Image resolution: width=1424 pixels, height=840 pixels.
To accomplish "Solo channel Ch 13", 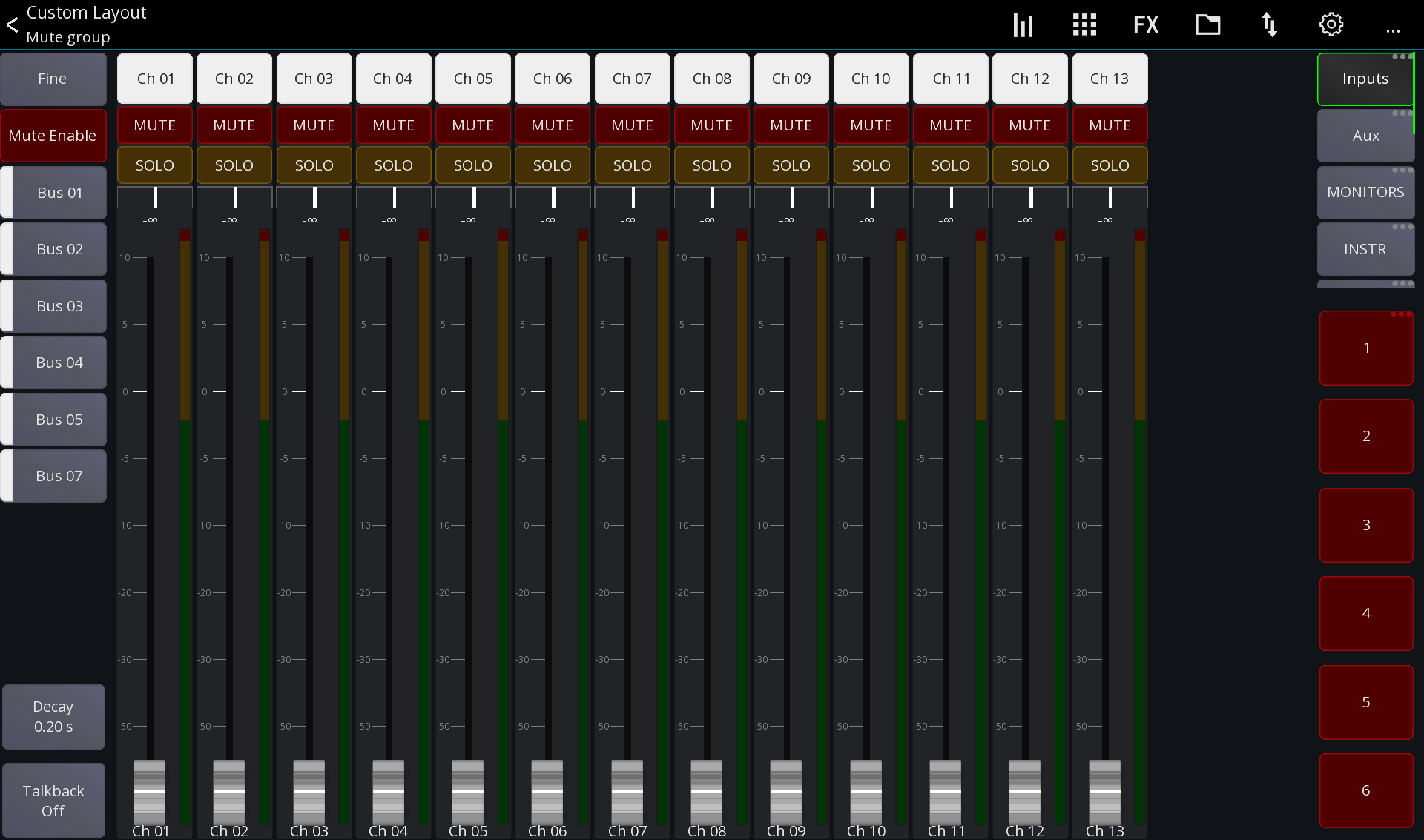I will click(x=1110, y=165).
